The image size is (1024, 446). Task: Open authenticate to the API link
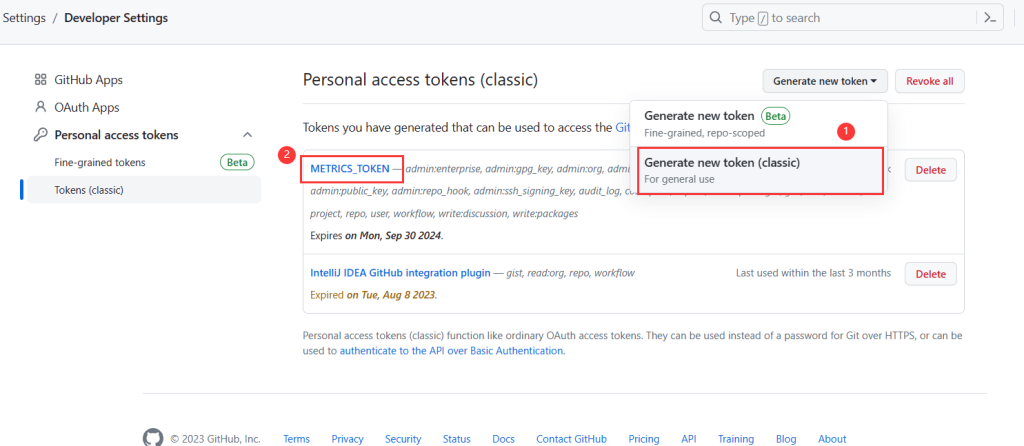point(451,351)
